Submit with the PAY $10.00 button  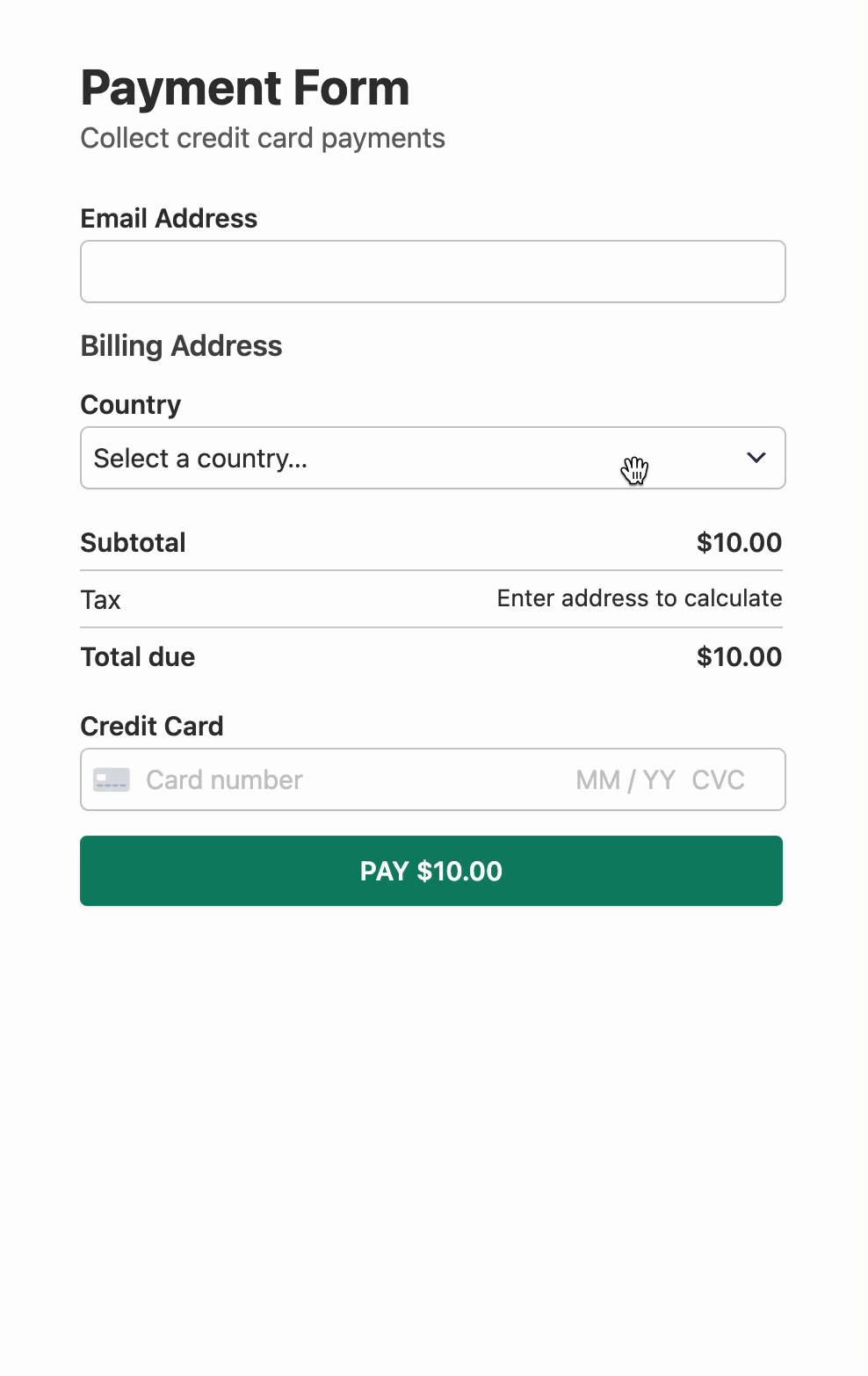click(431, 871)
